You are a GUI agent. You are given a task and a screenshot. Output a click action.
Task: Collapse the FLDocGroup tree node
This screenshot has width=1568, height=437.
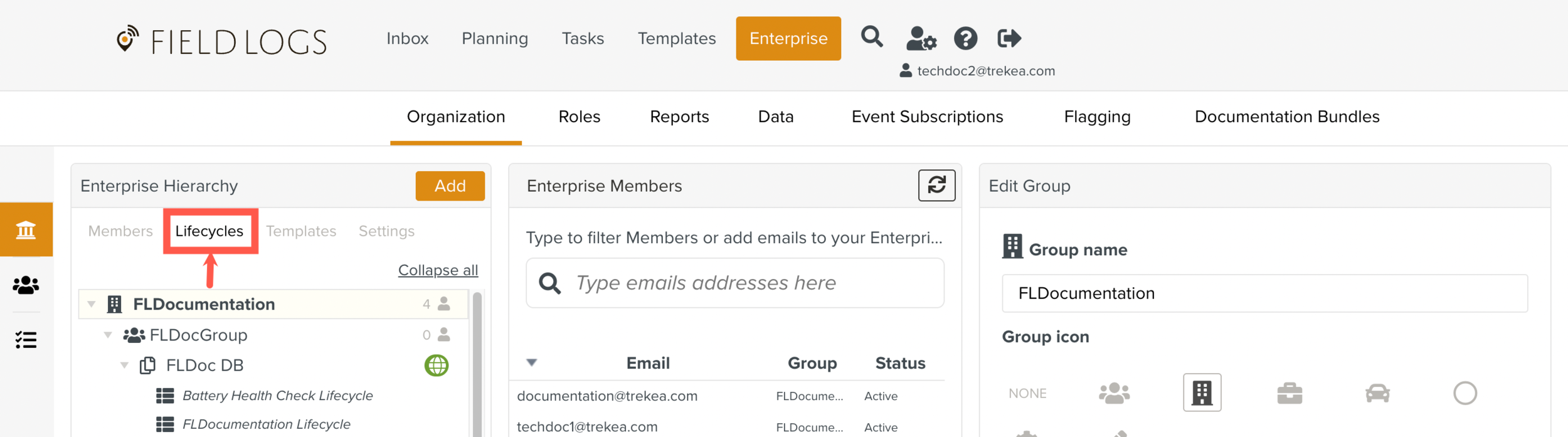(x=108, y=335)
